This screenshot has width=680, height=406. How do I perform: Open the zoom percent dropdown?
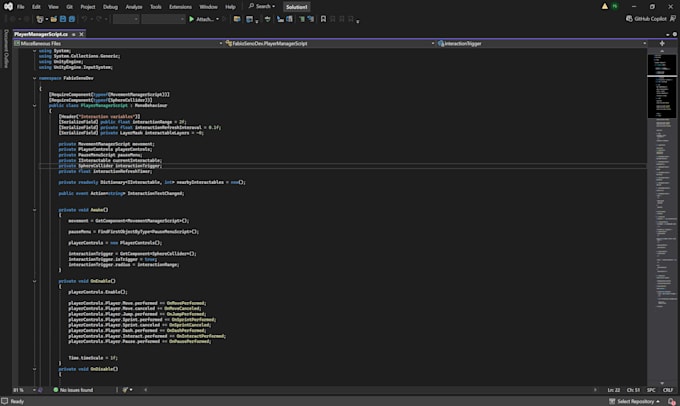pos(34,390)
